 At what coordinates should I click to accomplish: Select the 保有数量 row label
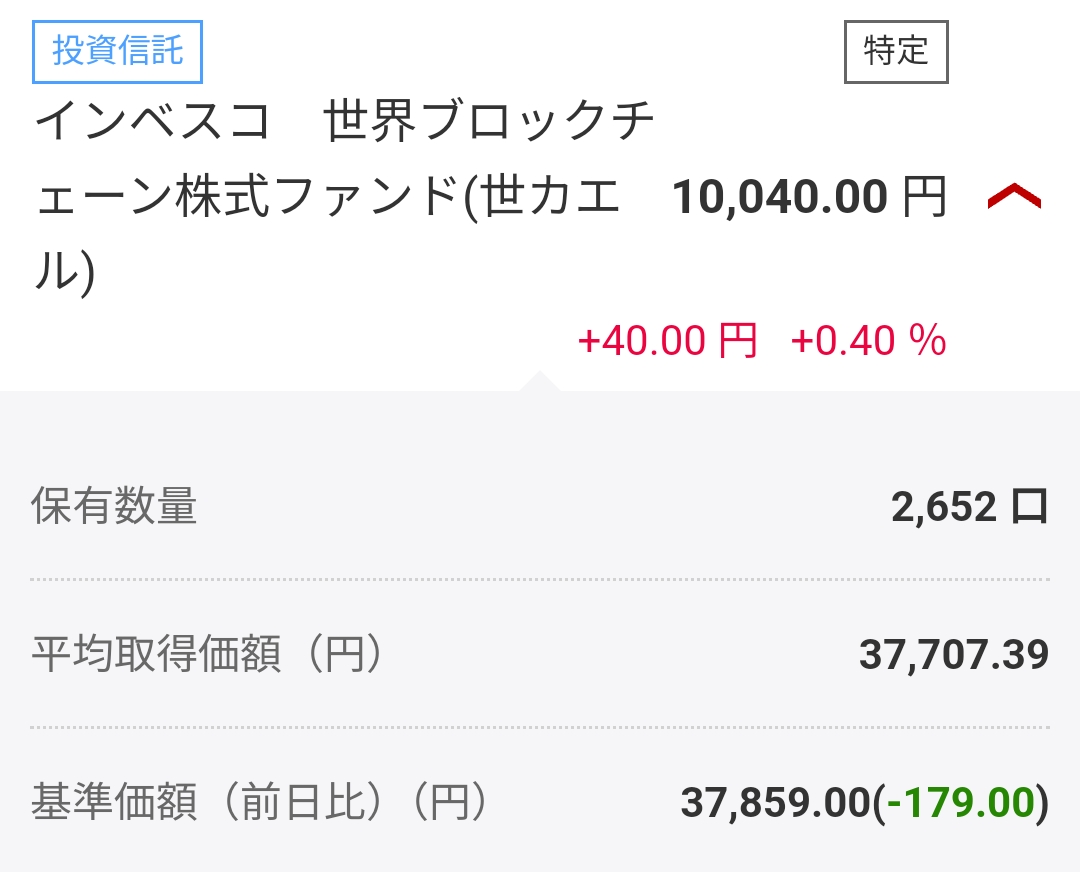[114, 506]
